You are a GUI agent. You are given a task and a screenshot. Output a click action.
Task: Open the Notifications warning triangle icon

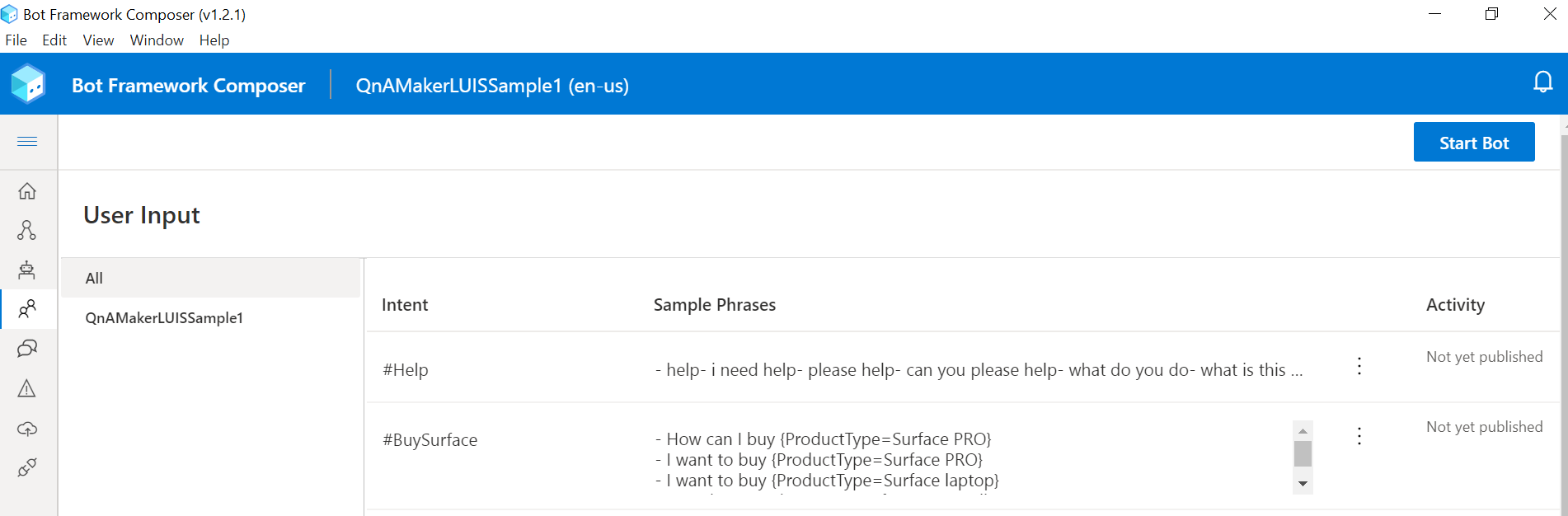coord(27,388)
